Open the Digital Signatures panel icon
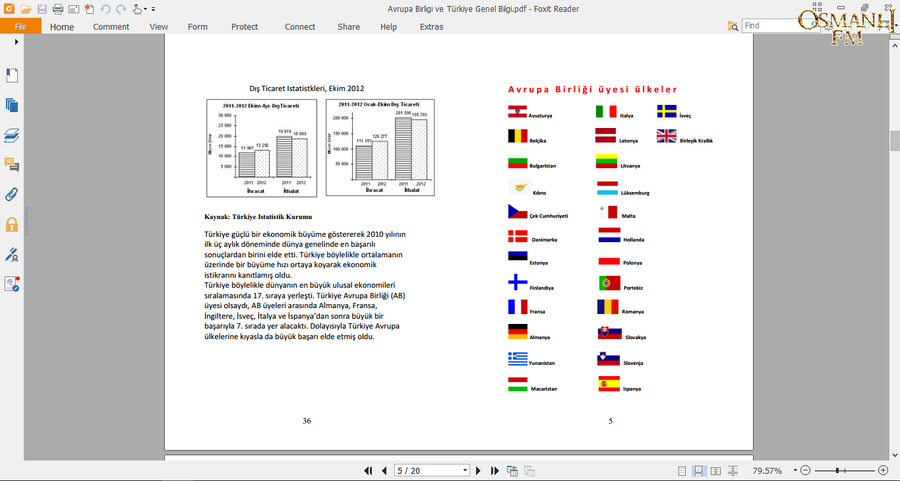900x481 pixels. 11,254
